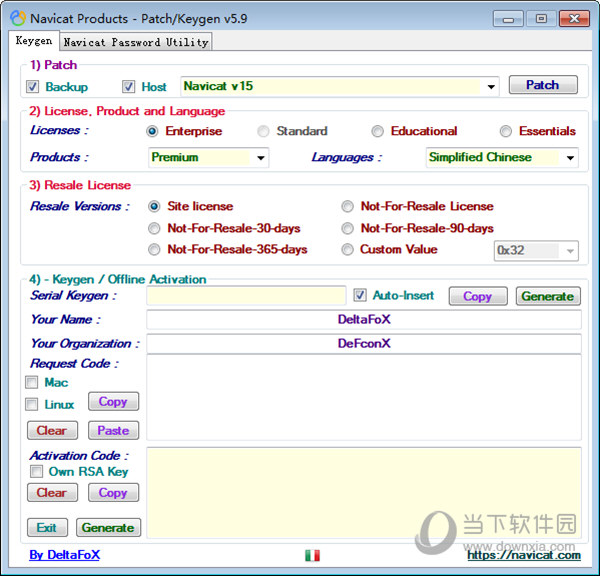Maximize the Patch/Keygen window
Viewport: 600px width, 576px height.
click(x=541, y=18)
